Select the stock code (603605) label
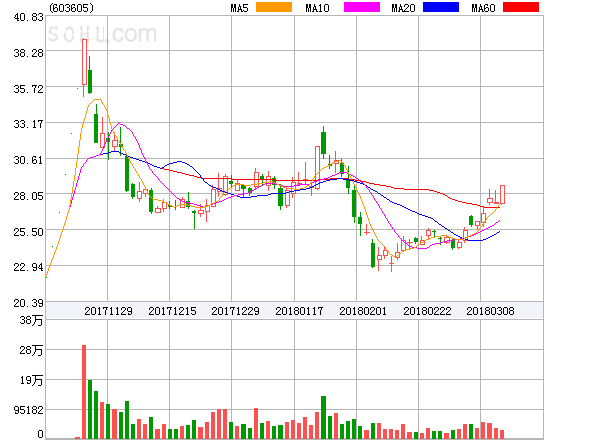This screenshot has width=600, height=440. tap(71, 8)
